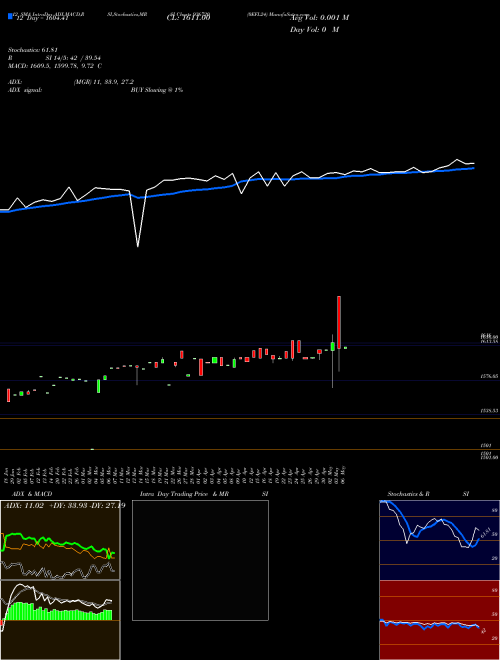Screen dimensions: 500x660
Task: Click the 'ADX signal:' label
Action: tap(25, 90)
